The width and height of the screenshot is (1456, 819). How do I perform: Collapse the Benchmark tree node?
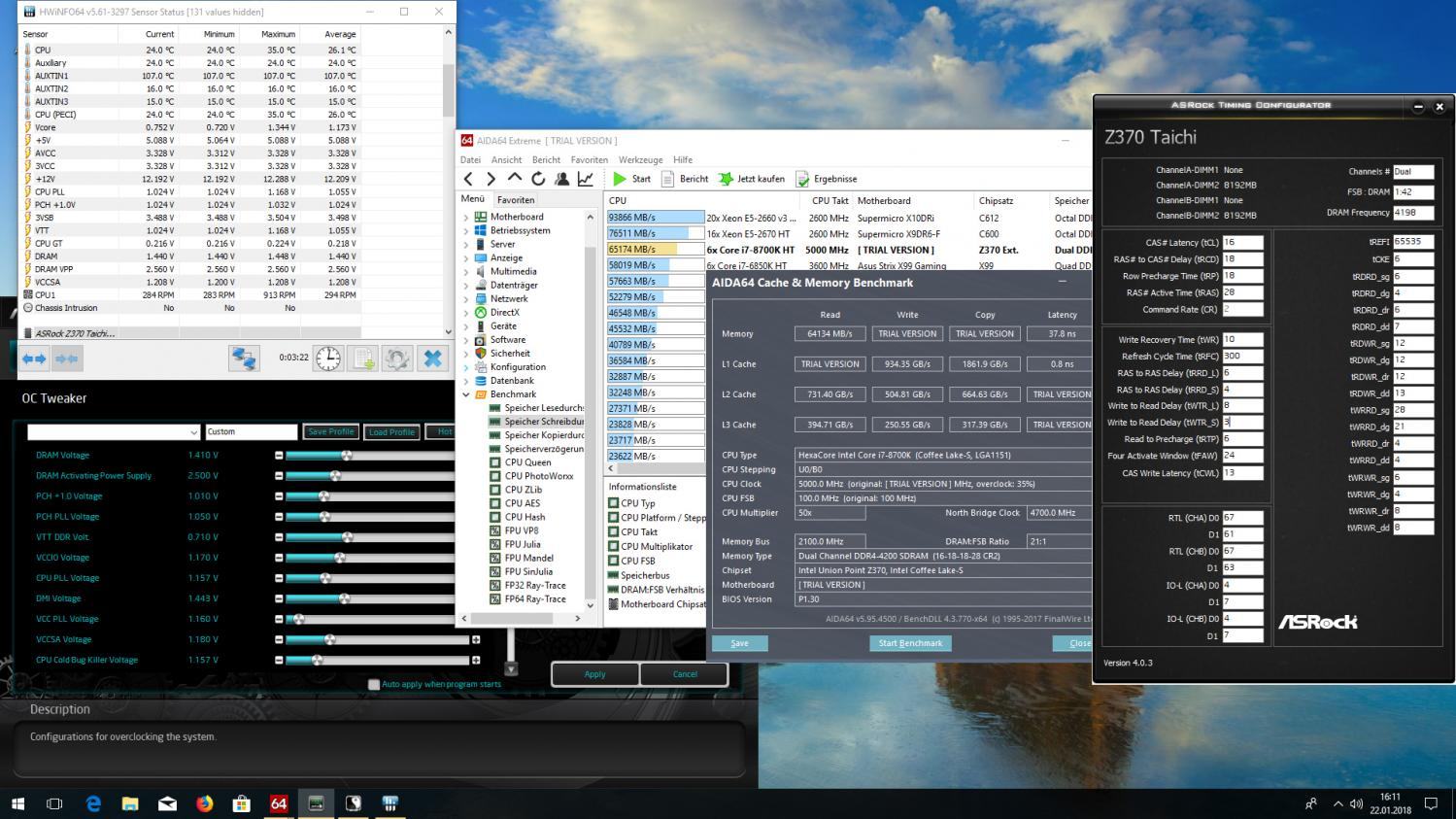point(466,394)
